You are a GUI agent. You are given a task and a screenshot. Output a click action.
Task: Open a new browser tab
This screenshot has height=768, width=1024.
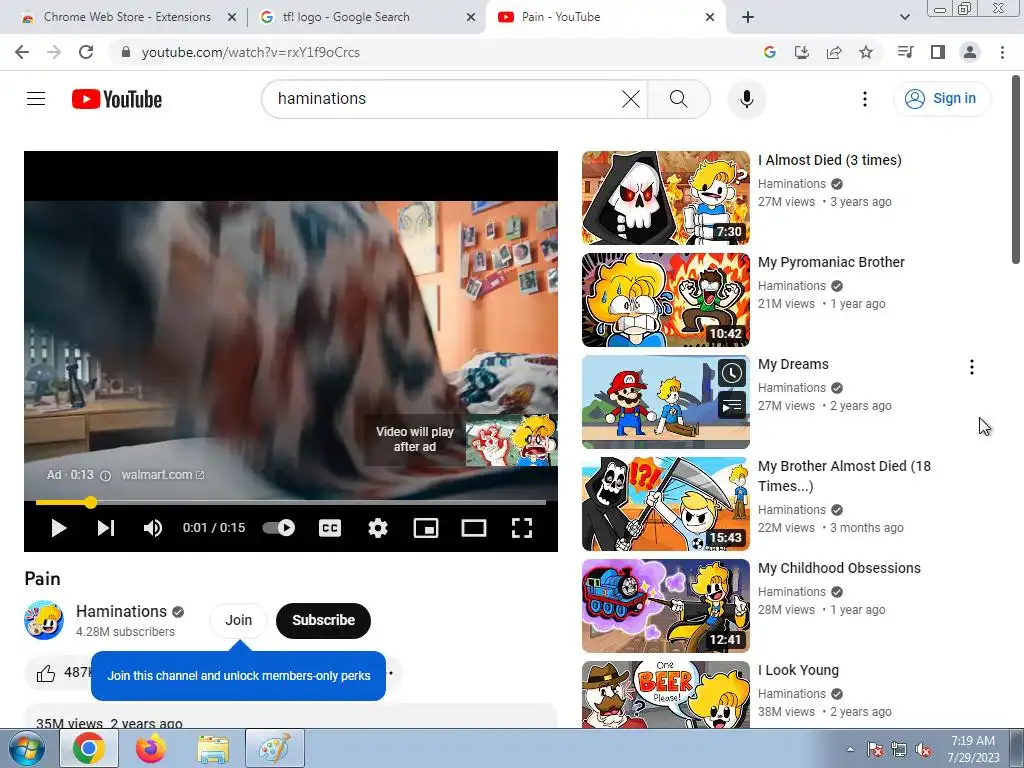pyautogui.click(x=748, y=18)
